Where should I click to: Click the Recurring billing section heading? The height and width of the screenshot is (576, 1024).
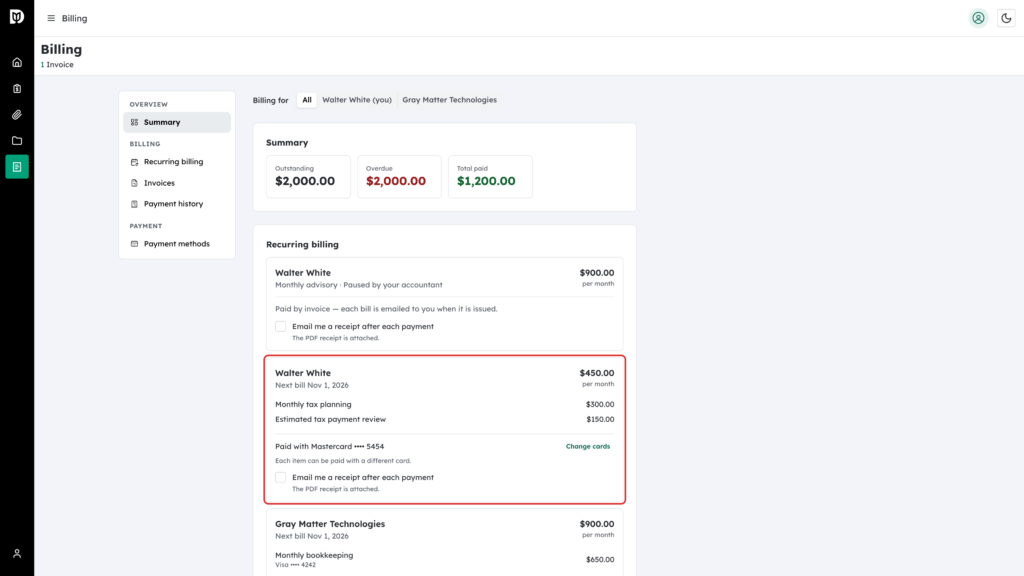(302, 244)
